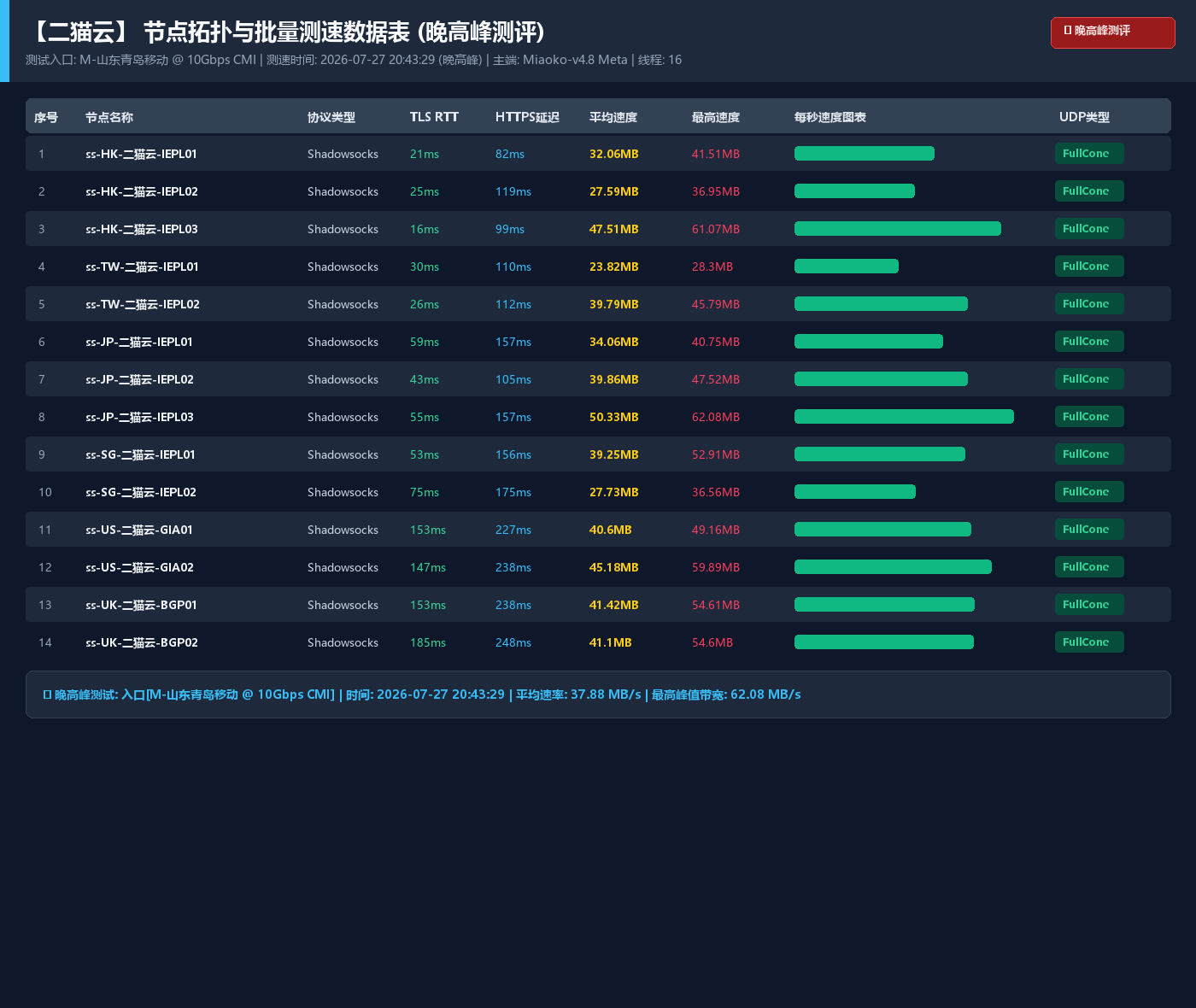Image resolution: width=1196 pixels, height=1008 pixels.
Task: Select the TLS RTT column header
Action: pos(434,117)
